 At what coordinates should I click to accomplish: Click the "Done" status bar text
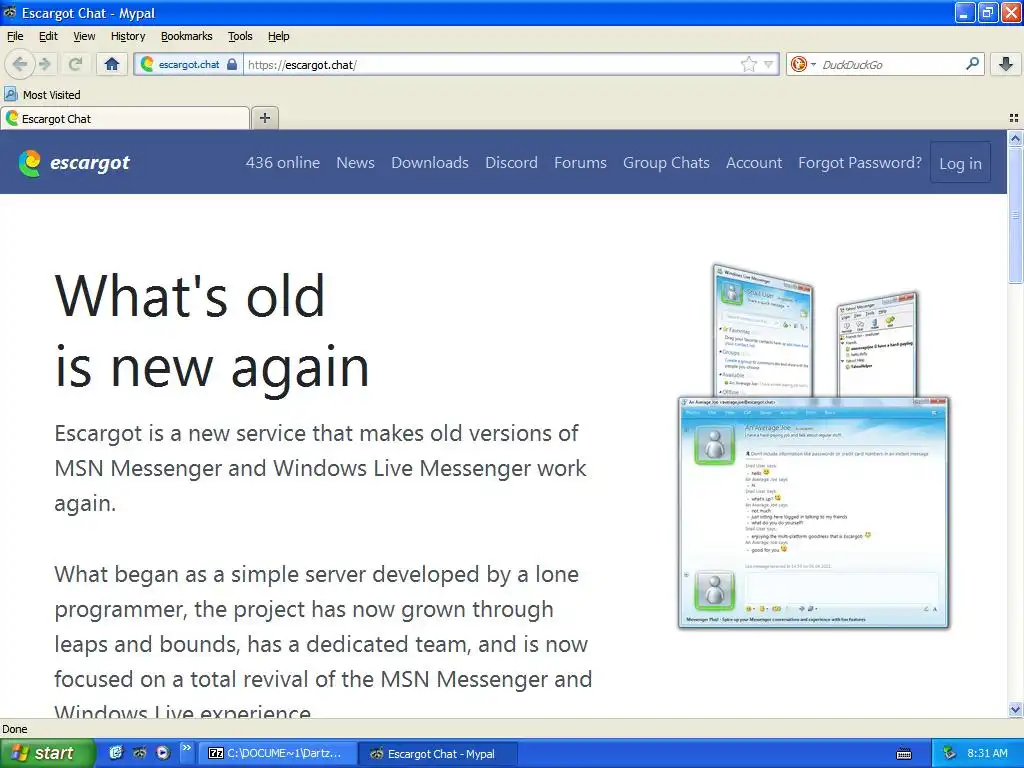pyautogui.click(x=15, y=729)
